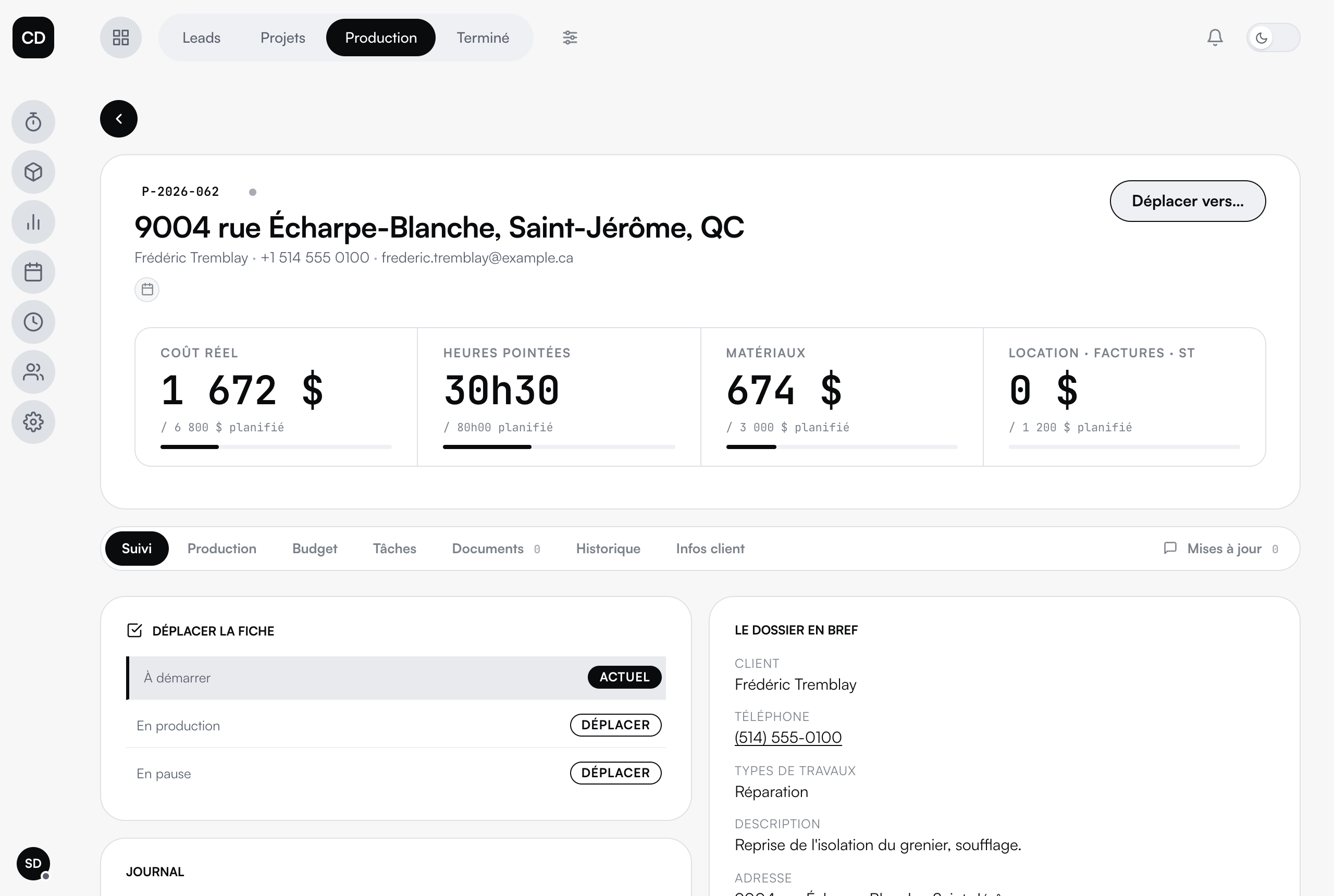Click the / 6 800 $ planifié label
1334x896 pixels.
click(x=223, y=428)
